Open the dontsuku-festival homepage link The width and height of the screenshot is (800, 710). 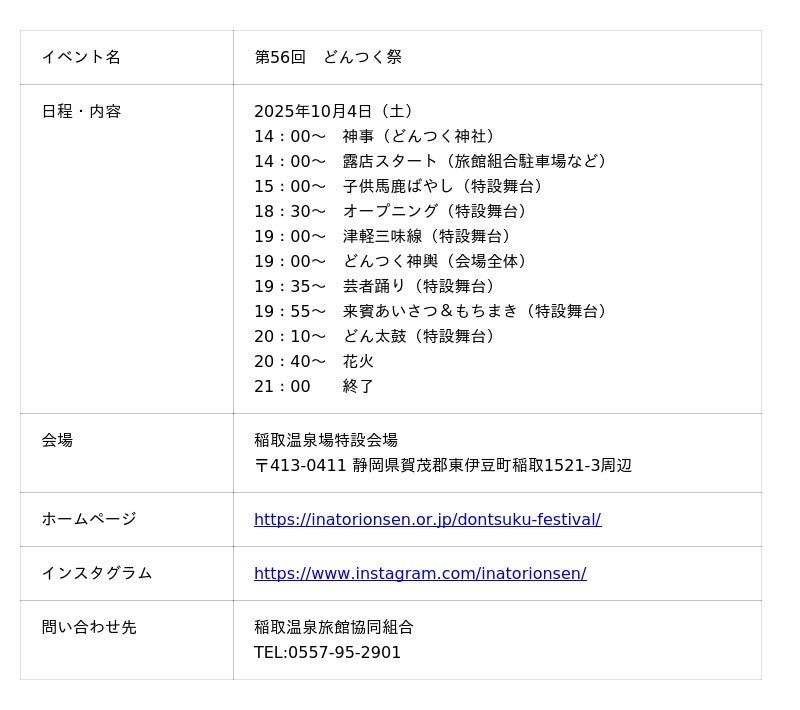pos(427,520)
